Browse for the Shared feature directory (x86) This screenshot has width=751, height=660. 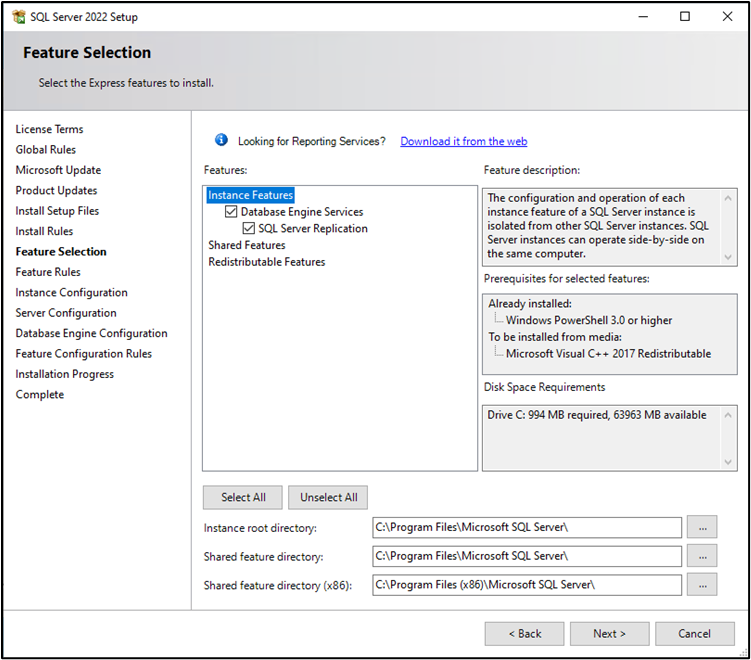coord(702,585)
